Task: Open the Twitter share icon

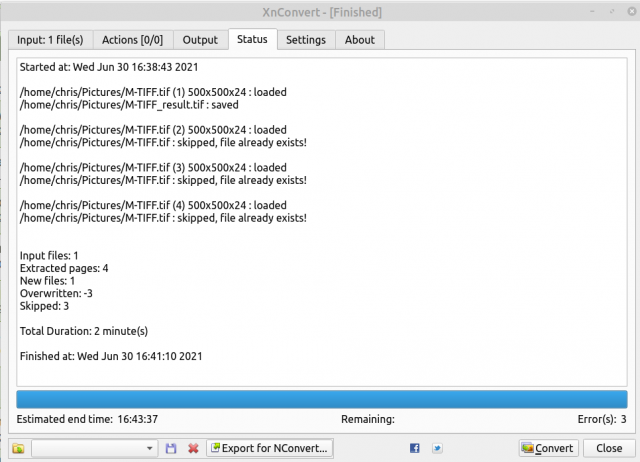Action: pyautogui.click(x=437, y=448)
